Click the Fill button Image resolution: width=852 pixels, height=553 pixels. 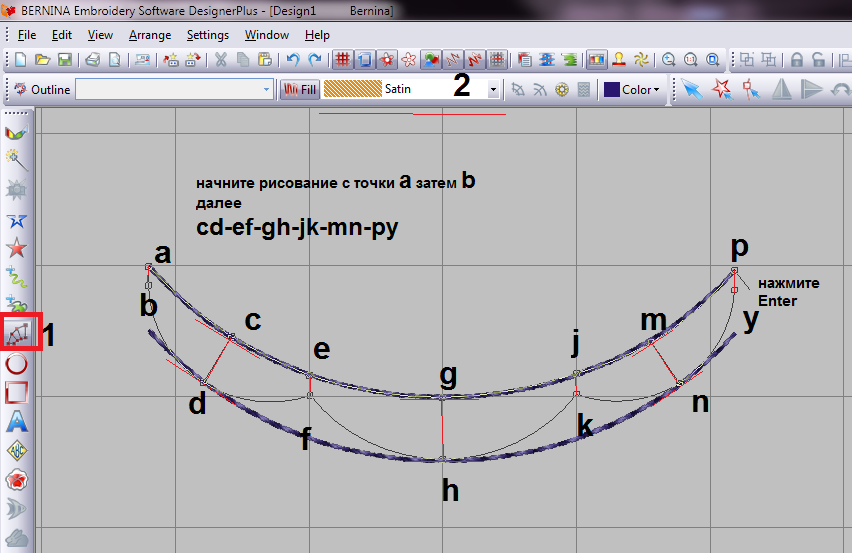(x=299, y=89)
